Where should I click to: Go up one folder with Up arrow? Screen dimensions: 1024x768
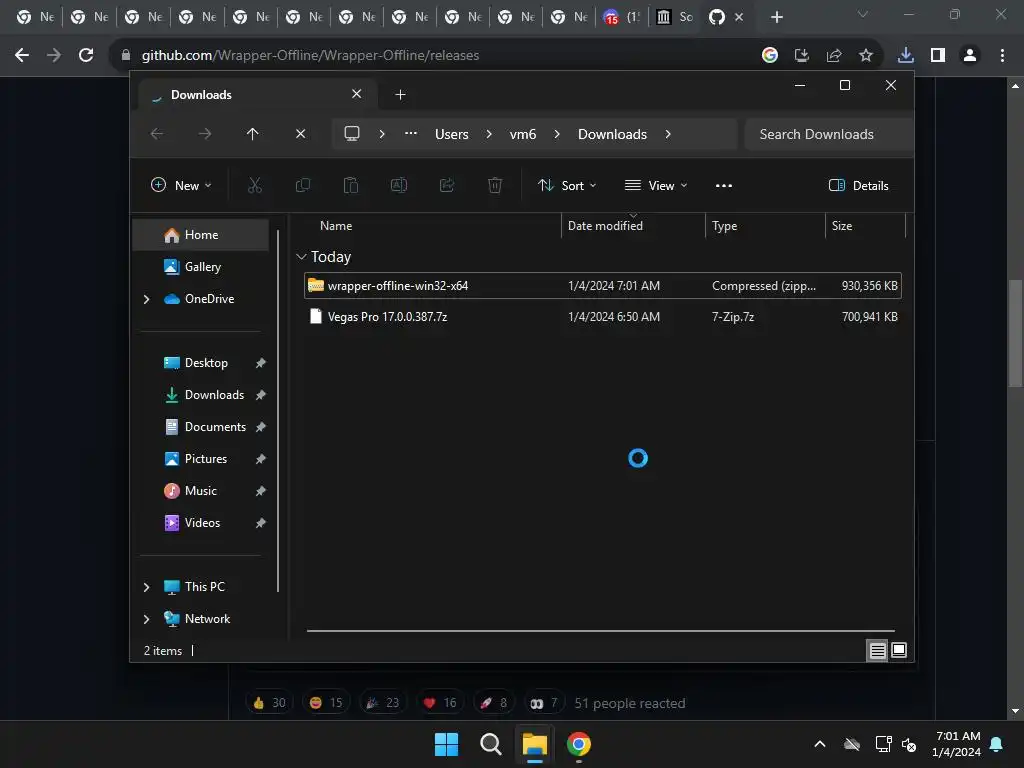coord(252,134)
